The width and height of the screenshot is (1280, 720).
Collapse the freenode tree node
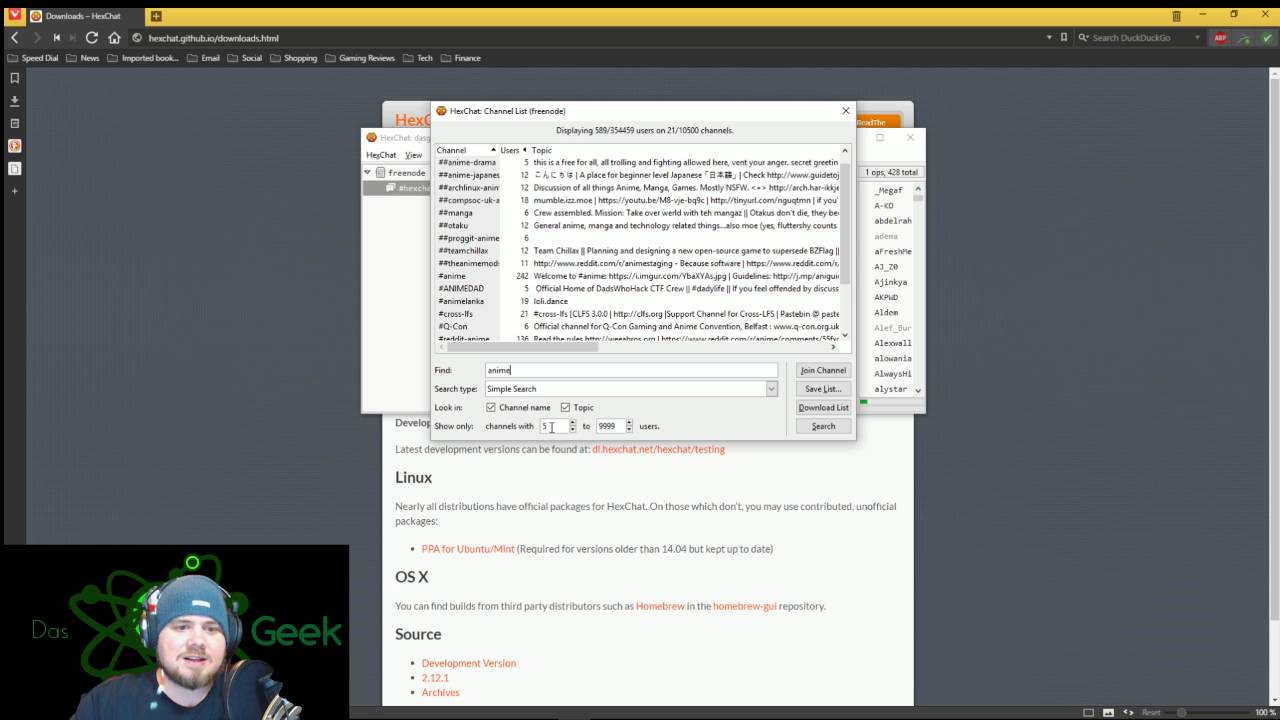point(367,172)
